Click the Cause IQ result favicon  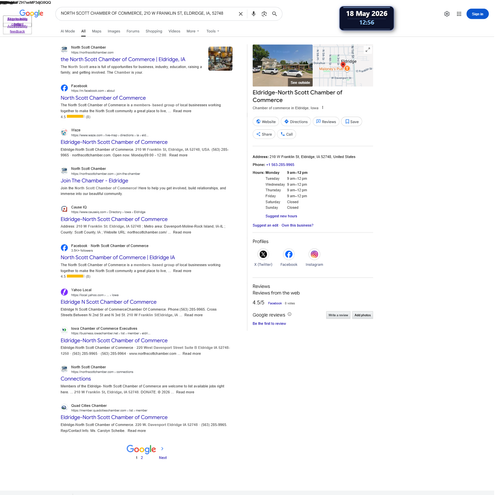tap(64, 209)
